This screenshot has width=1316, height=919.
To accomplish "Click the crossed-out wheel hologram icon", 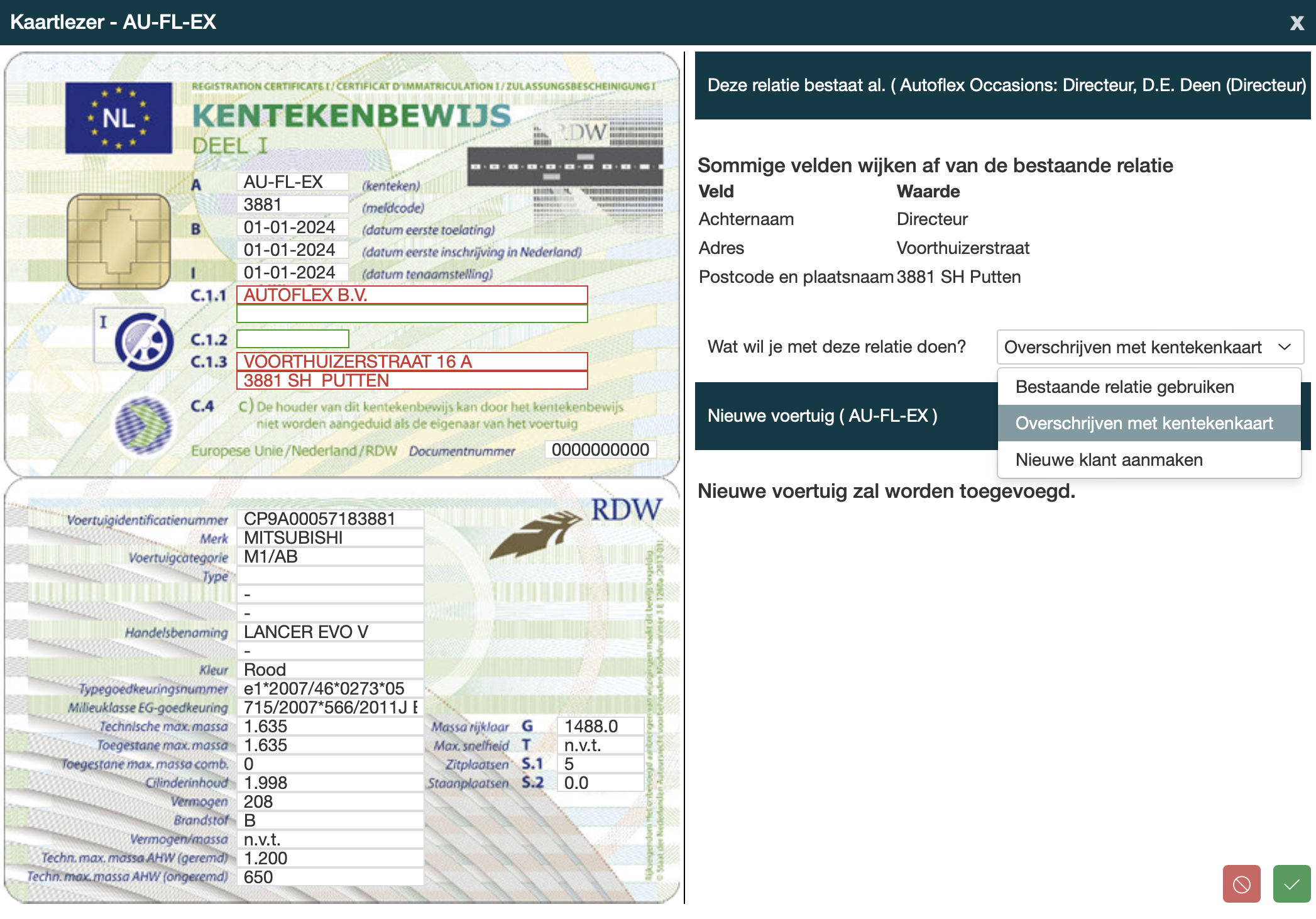I will (144, 342).
